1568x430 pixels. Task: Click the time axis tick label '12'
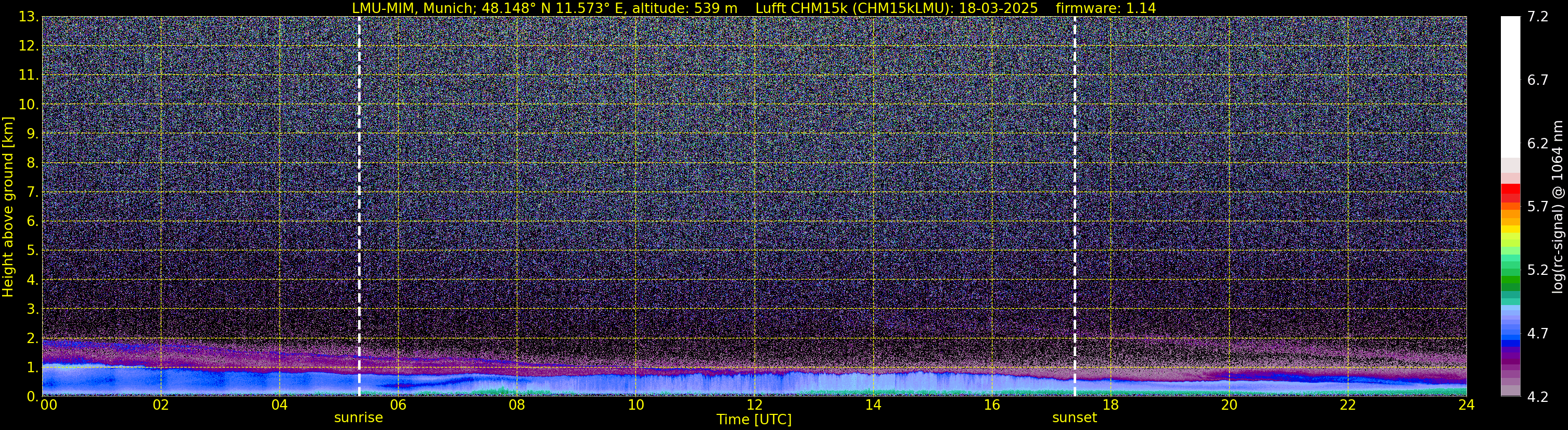click(754, 405)
